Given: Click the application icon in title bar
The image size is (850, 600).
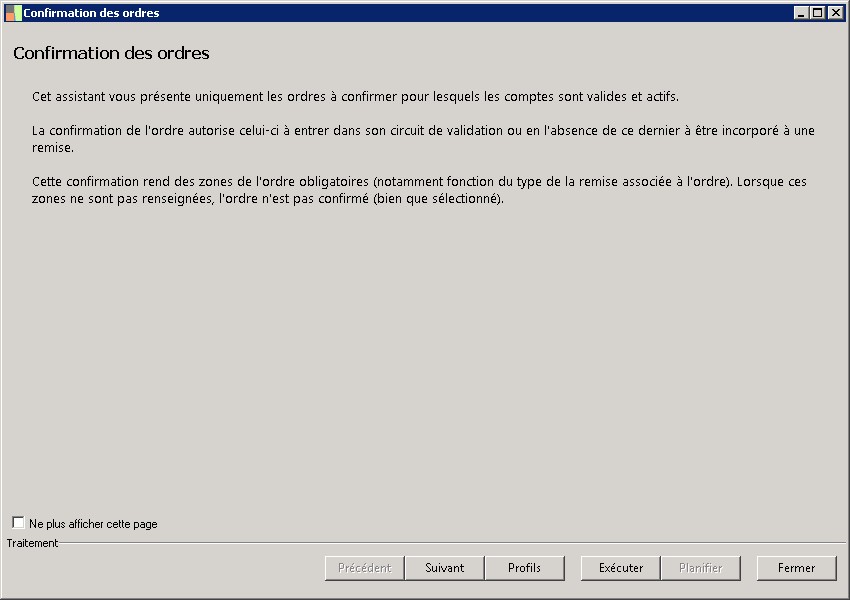Looking at the screenshot, I should 13,12.
